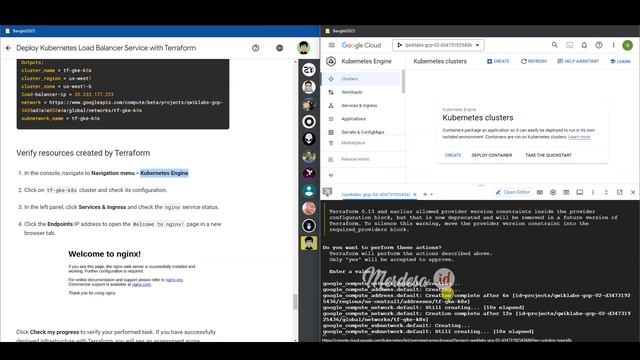Close the Cloud Shell panel

click(x=633, y=192)
